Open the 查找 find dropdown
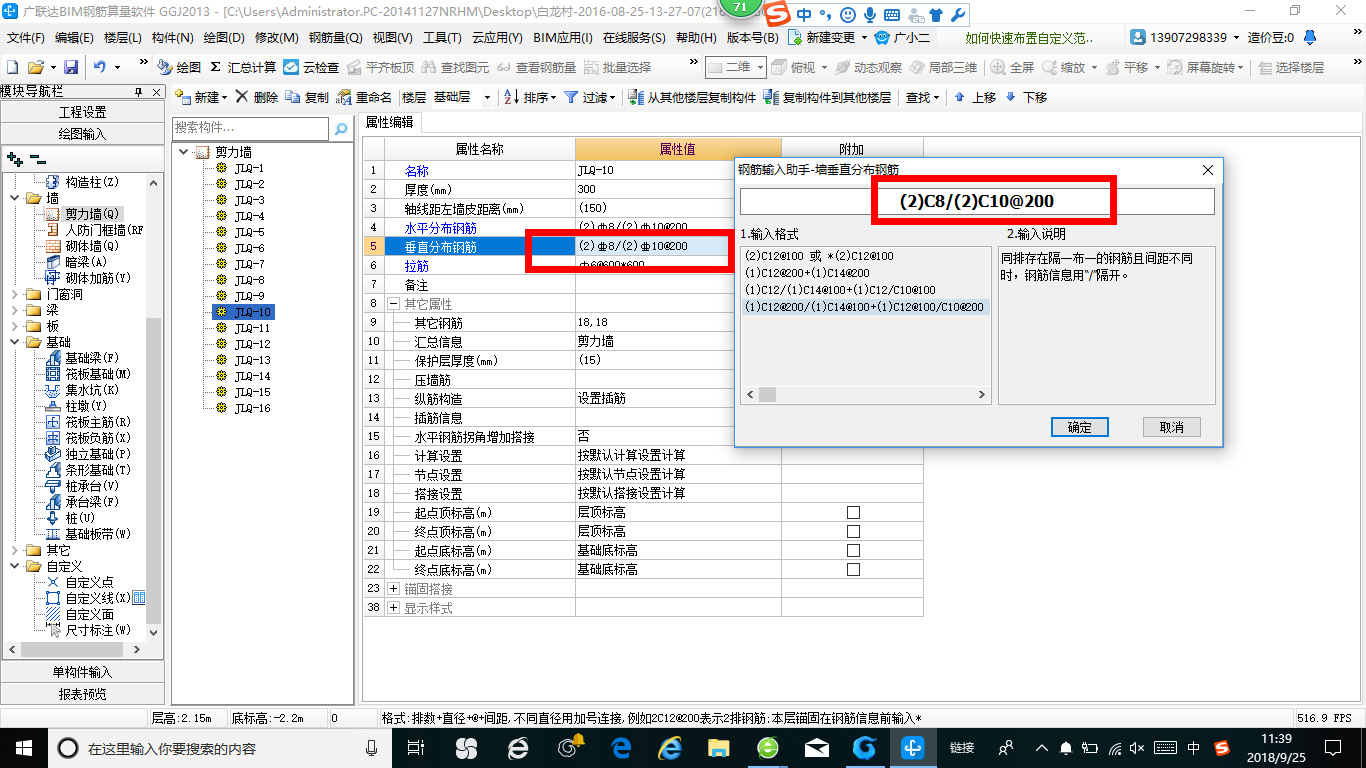 [x=922, y=97]
